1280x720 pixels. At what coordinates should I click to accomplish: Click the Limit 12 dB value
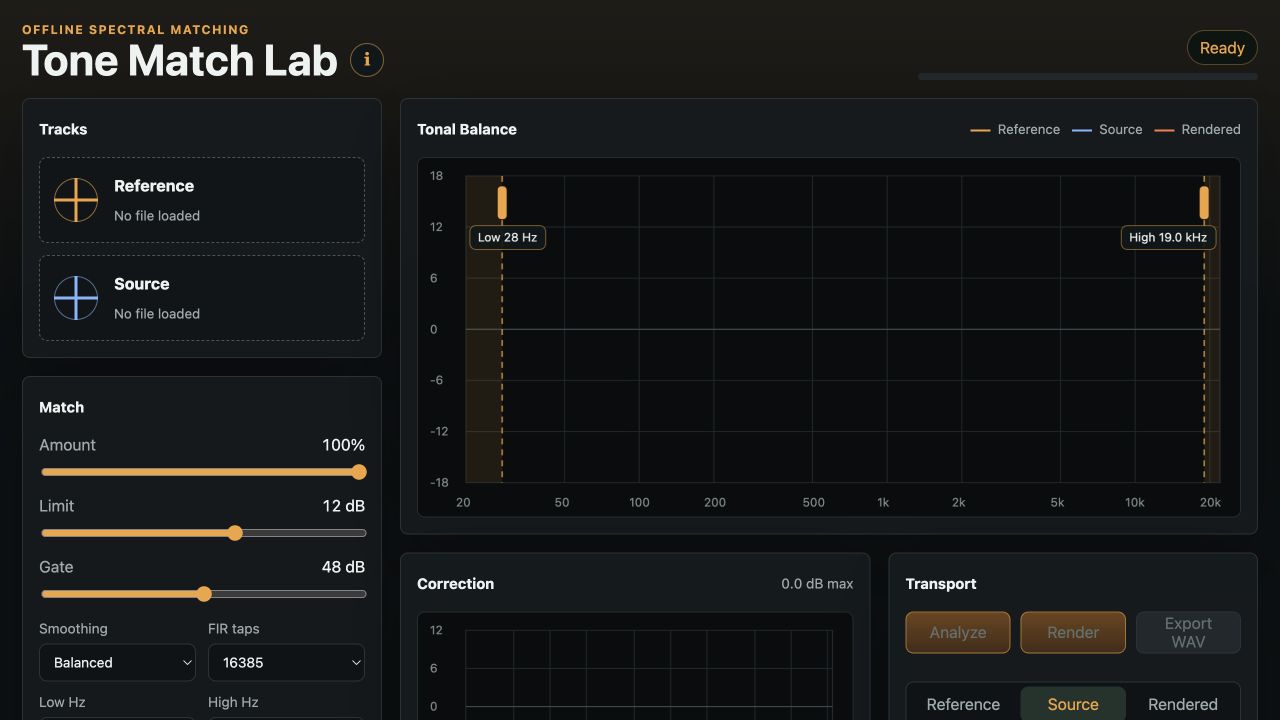point(344,506)
